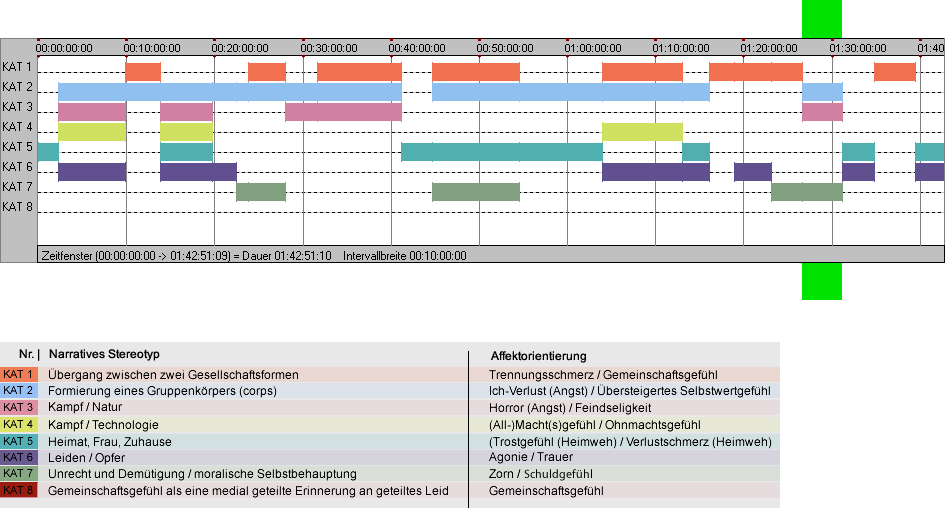Click the pink KAT 3 legend swatch
This screenshot has width=945, height=530.
click(x=19, y=408)
